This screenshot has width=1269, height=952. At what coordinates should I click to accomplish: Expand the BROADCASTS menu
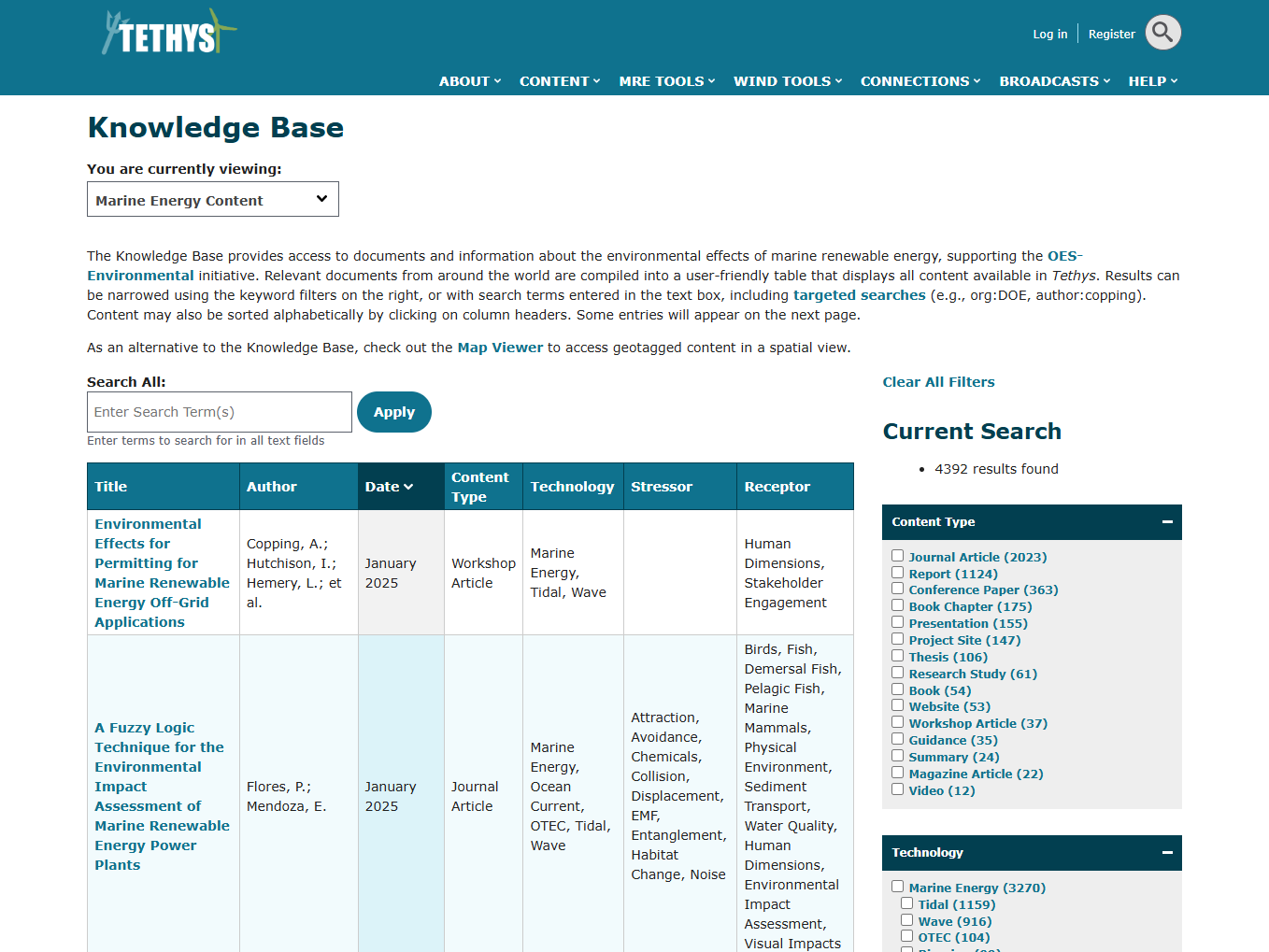coord(1055,81)
